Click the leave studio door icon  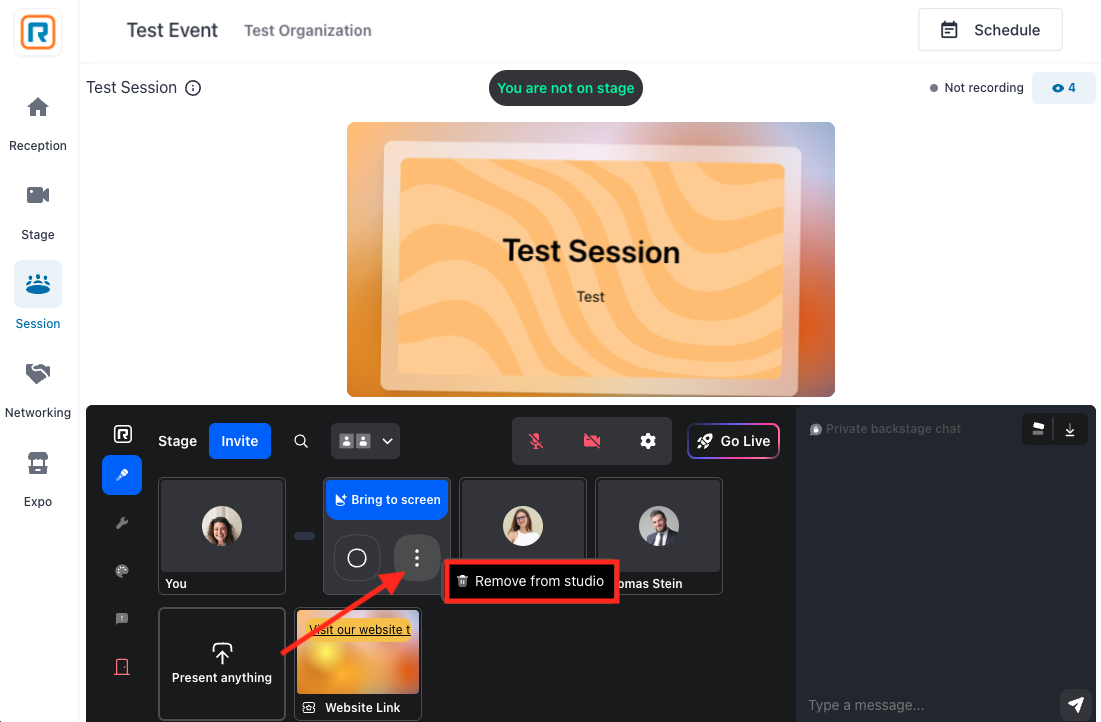click(x=122, y=667)
